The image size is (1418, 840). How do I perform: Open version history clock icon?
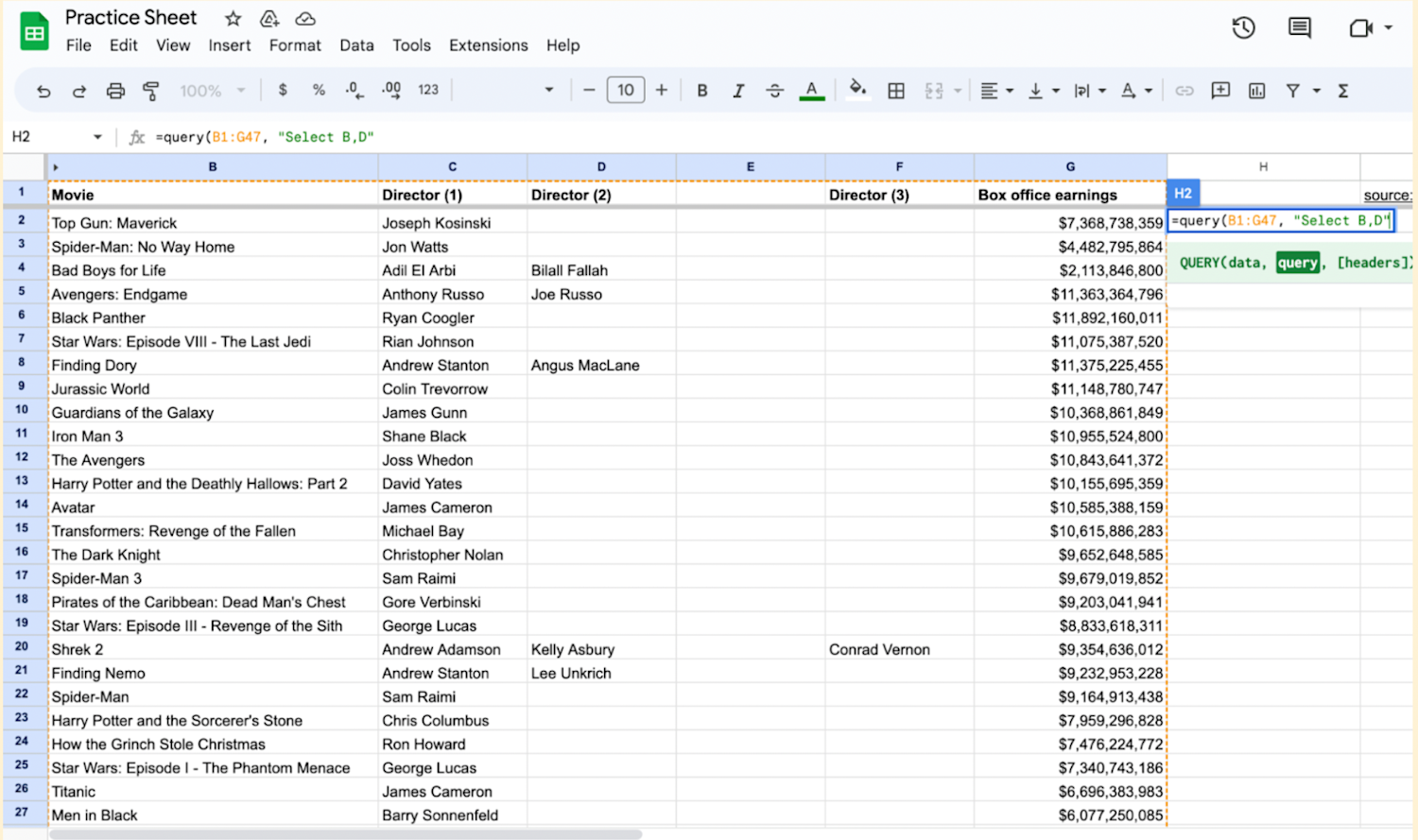point(1243,27)
